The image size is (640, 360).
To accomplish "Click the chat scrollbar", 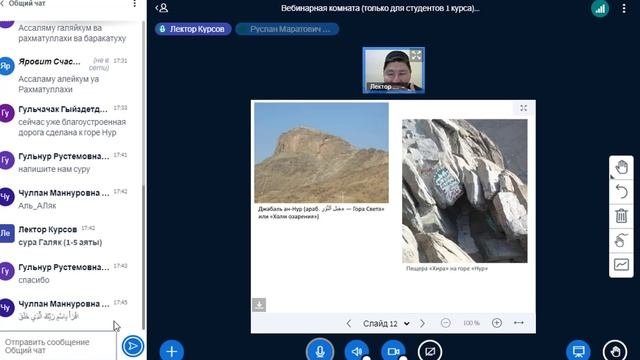I will point(143,257).
